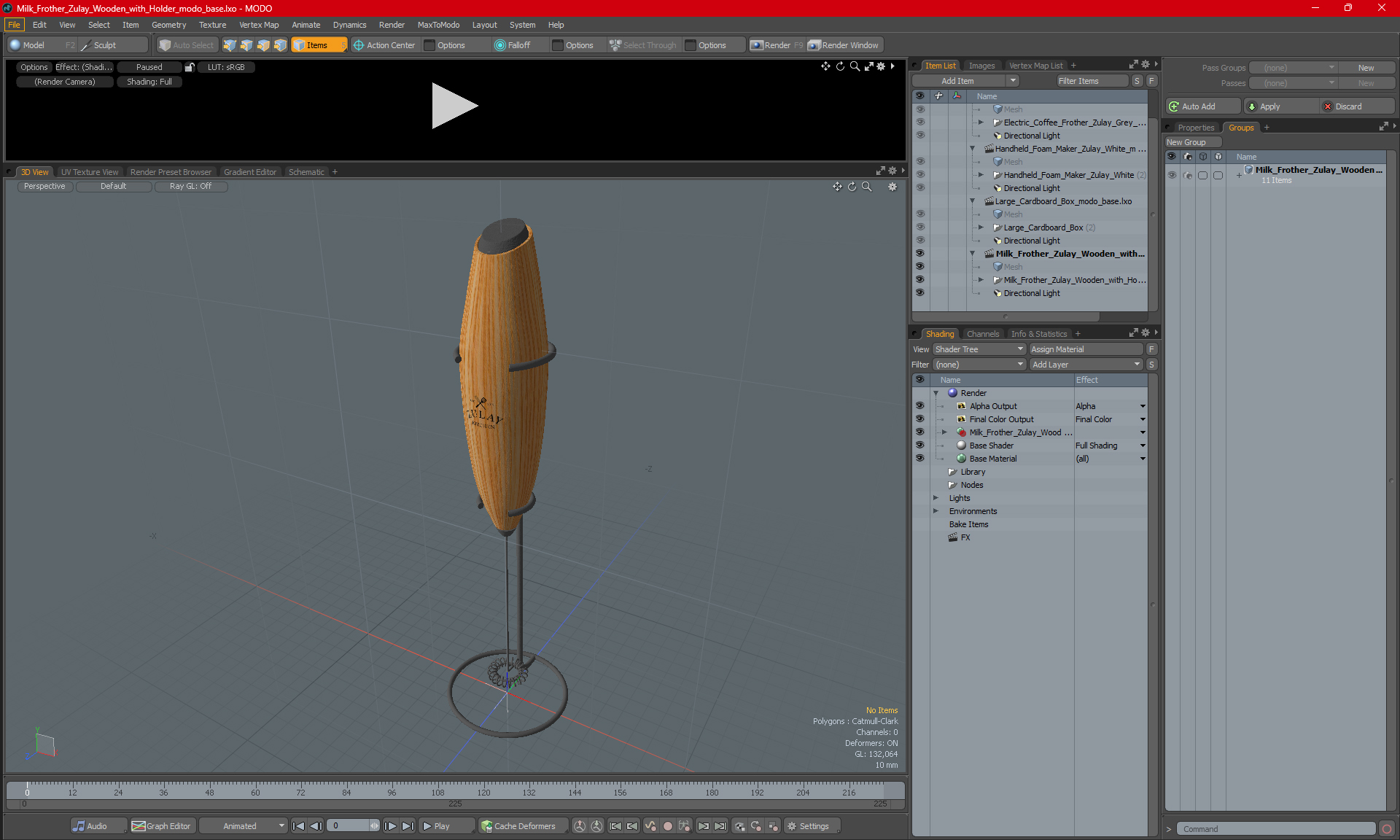This screenshot has height=840, width=1400.
Task: Expand Milk_Frother_Zulay_Wood material group
Action: 945,432
